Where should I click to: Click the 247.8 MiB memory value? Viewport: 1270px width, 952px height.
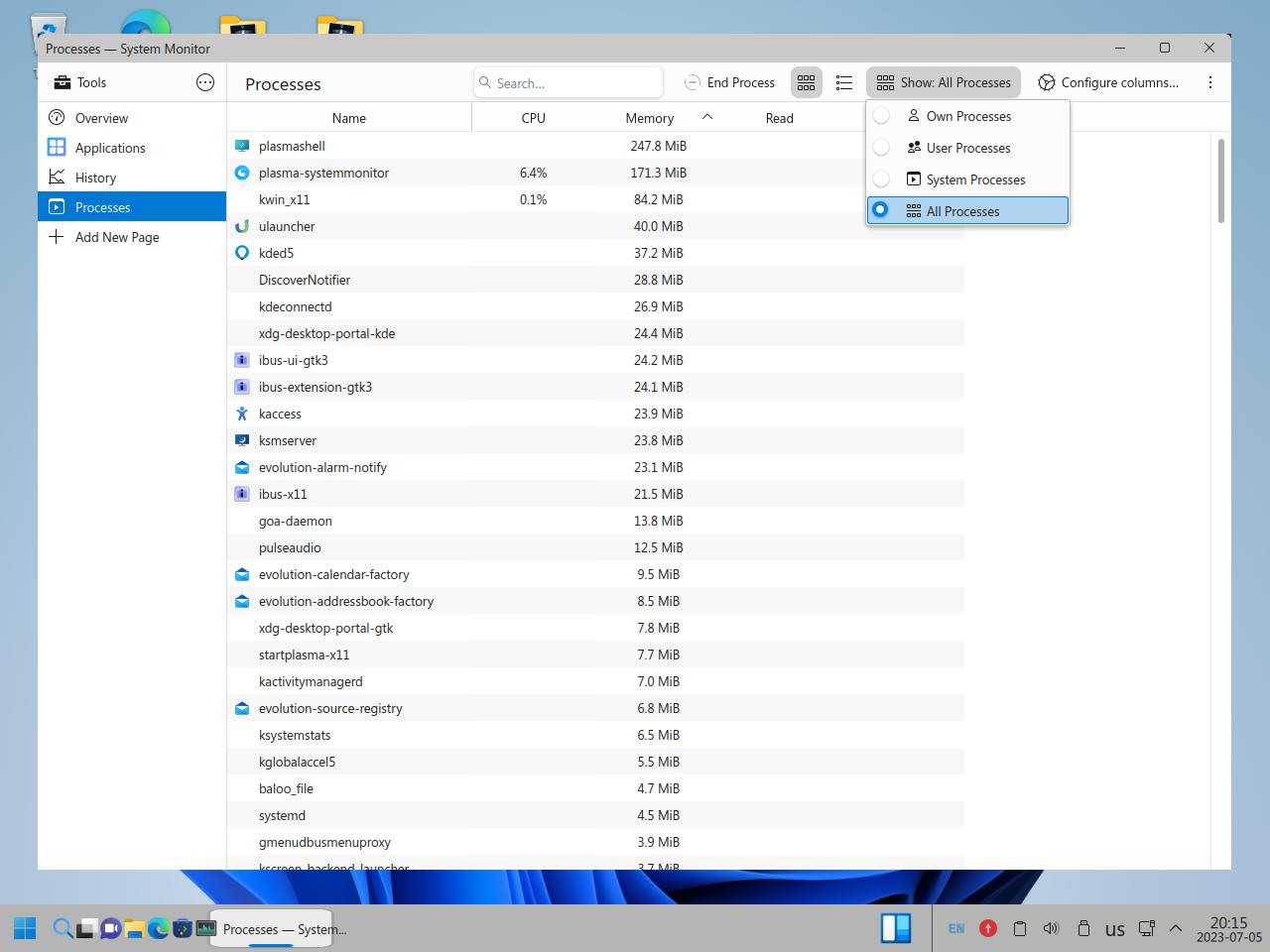pos(658,146)
